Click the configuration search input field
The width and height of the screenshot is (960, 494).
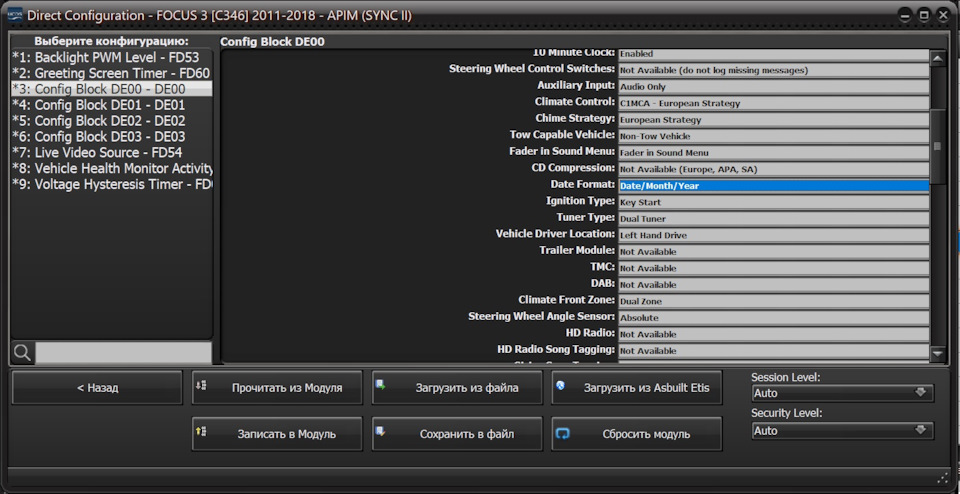(x=123, y=353)
